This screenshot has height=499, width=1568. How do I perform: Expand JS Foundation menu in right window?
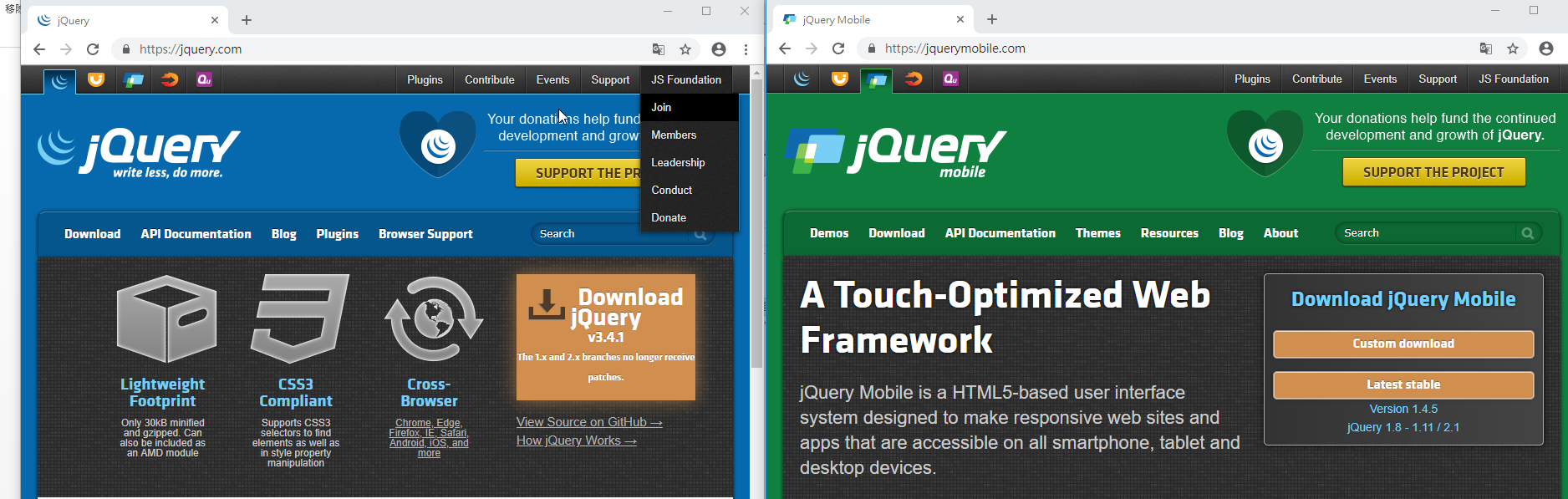(1513, 79)
